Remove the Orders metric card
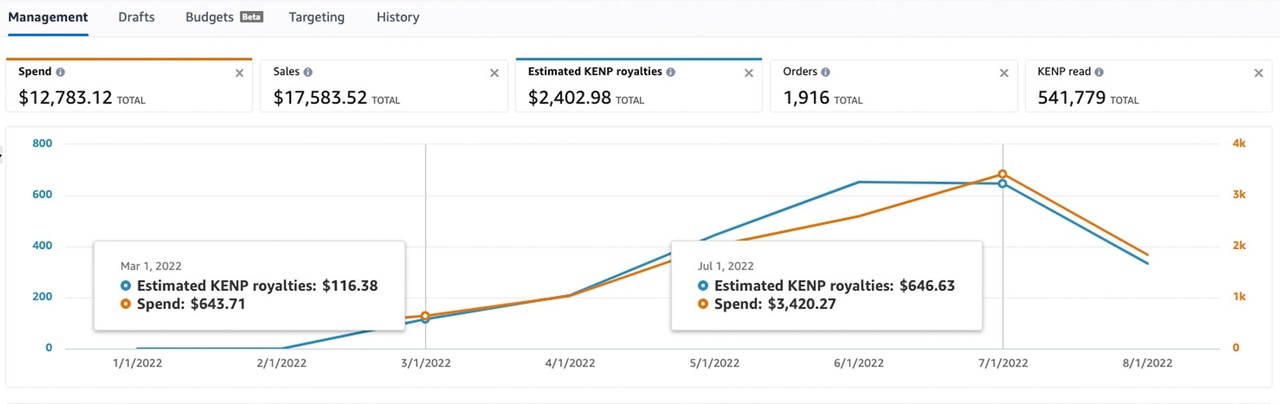This screenshot has width=1280, height=404. coord(1004,73)
